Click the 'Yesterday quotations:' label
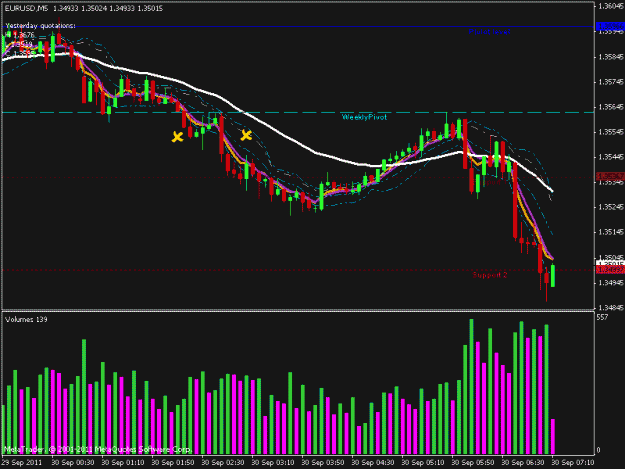This screenshot has width=625, height=469. 40,26
